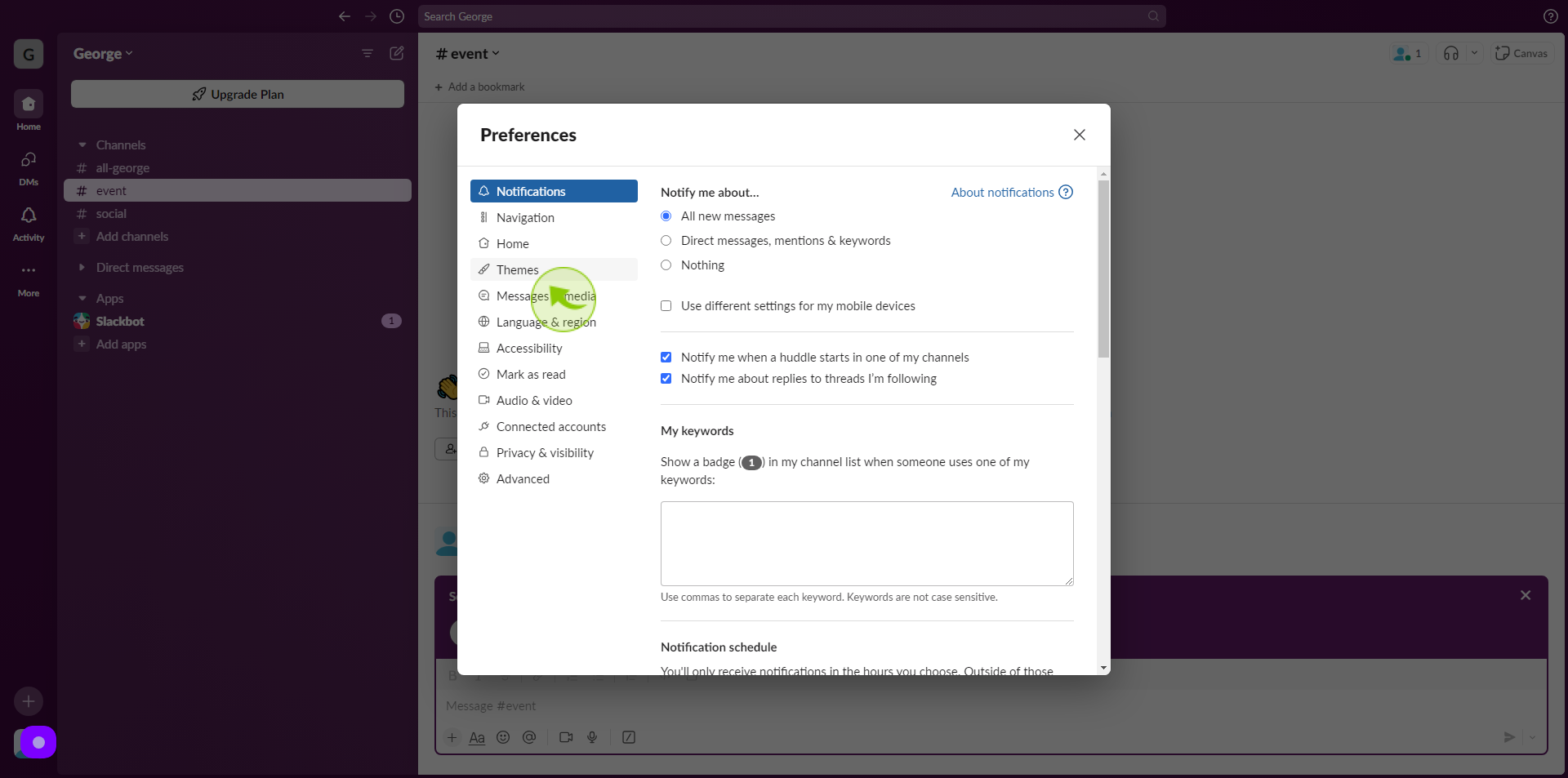Open the George workspace avatar icon
The height and width of the screenshot is (778, 1568).
29,54
